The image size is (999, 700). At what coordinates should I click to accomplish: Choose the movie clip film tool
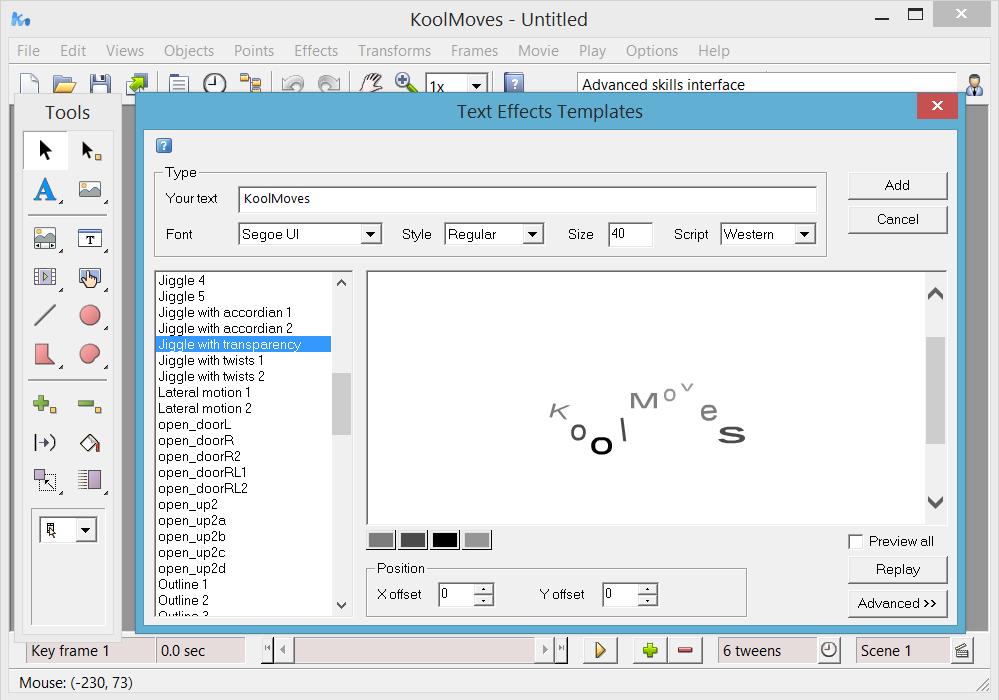[45, 276]
